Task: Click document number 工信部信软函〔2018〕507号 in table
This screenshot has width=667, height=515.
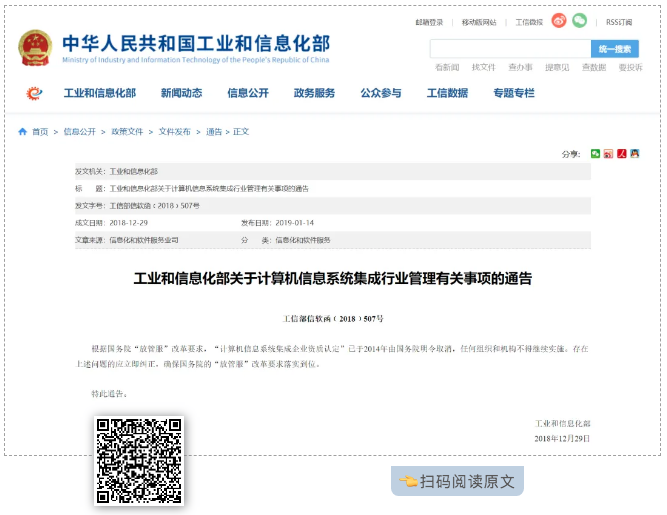Action: [x=154, y=206]
